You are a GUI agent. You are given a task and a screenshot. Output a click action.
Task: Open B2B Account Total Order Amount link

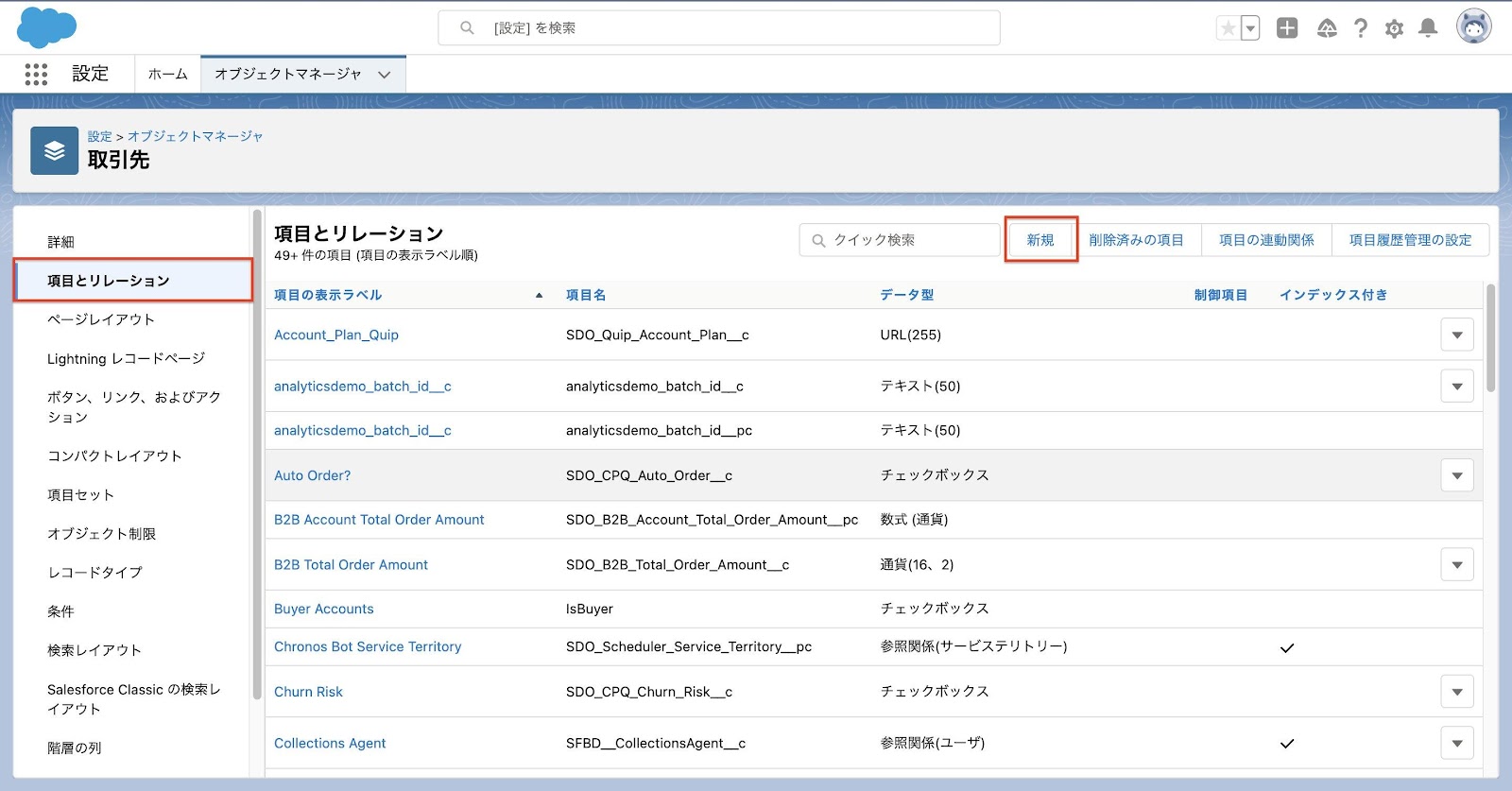point(379,520)
